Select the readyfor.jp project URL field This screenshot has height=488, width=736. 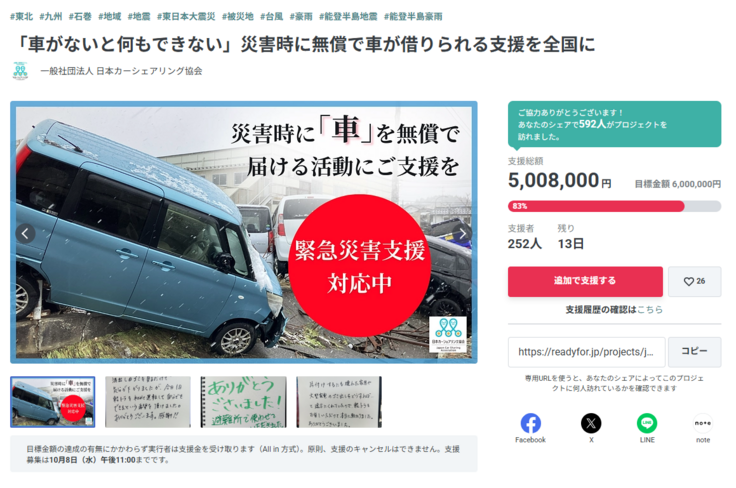586,352
